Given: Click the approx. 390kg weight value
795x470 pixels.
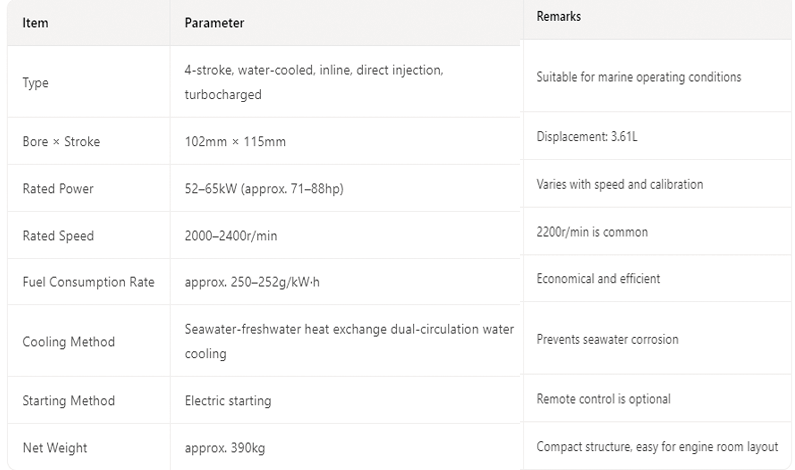Looking at the screenshot, I should pos(225,448).
